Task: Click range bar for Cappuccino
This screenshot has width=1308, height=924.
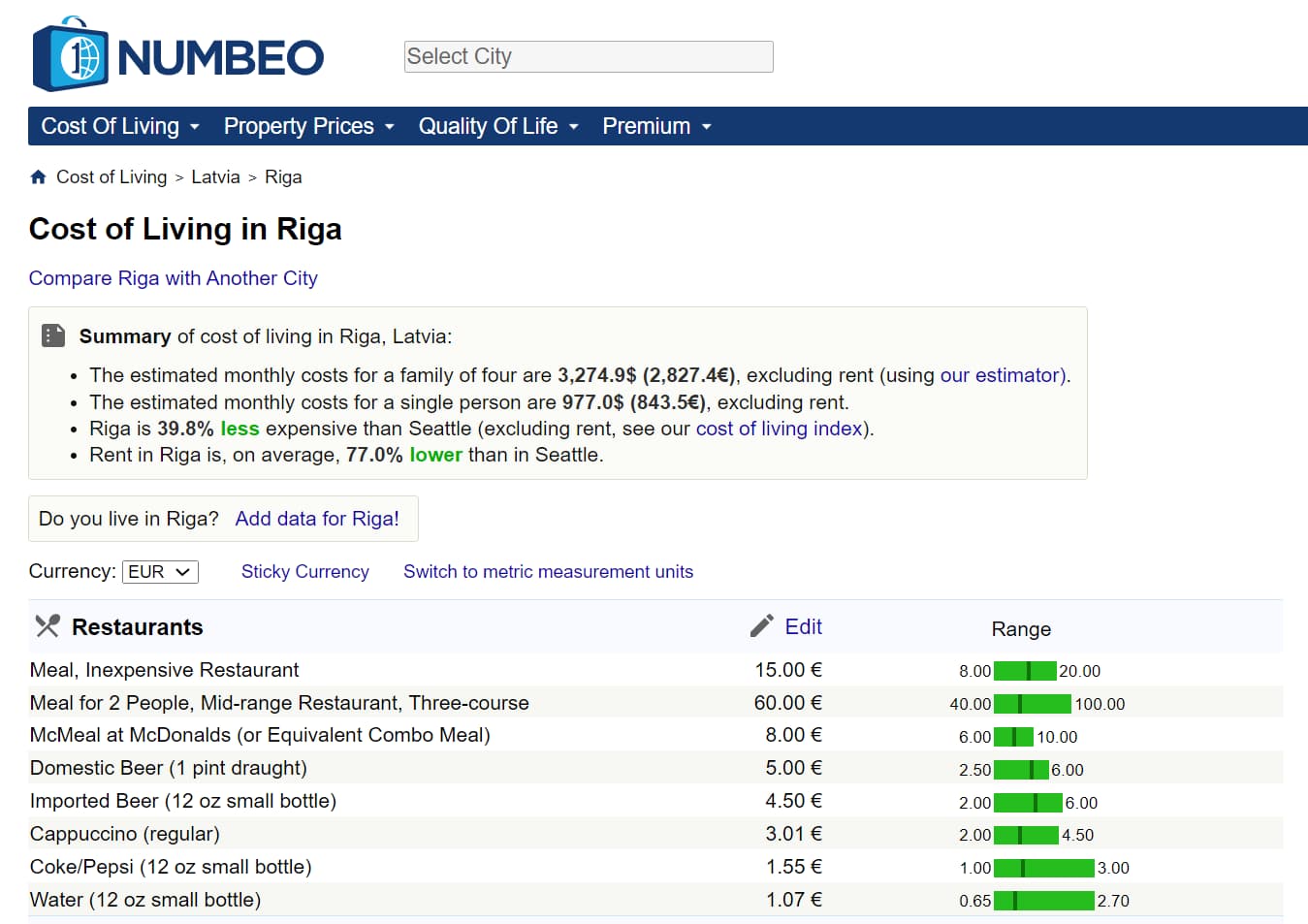Action: point(1026,835)
